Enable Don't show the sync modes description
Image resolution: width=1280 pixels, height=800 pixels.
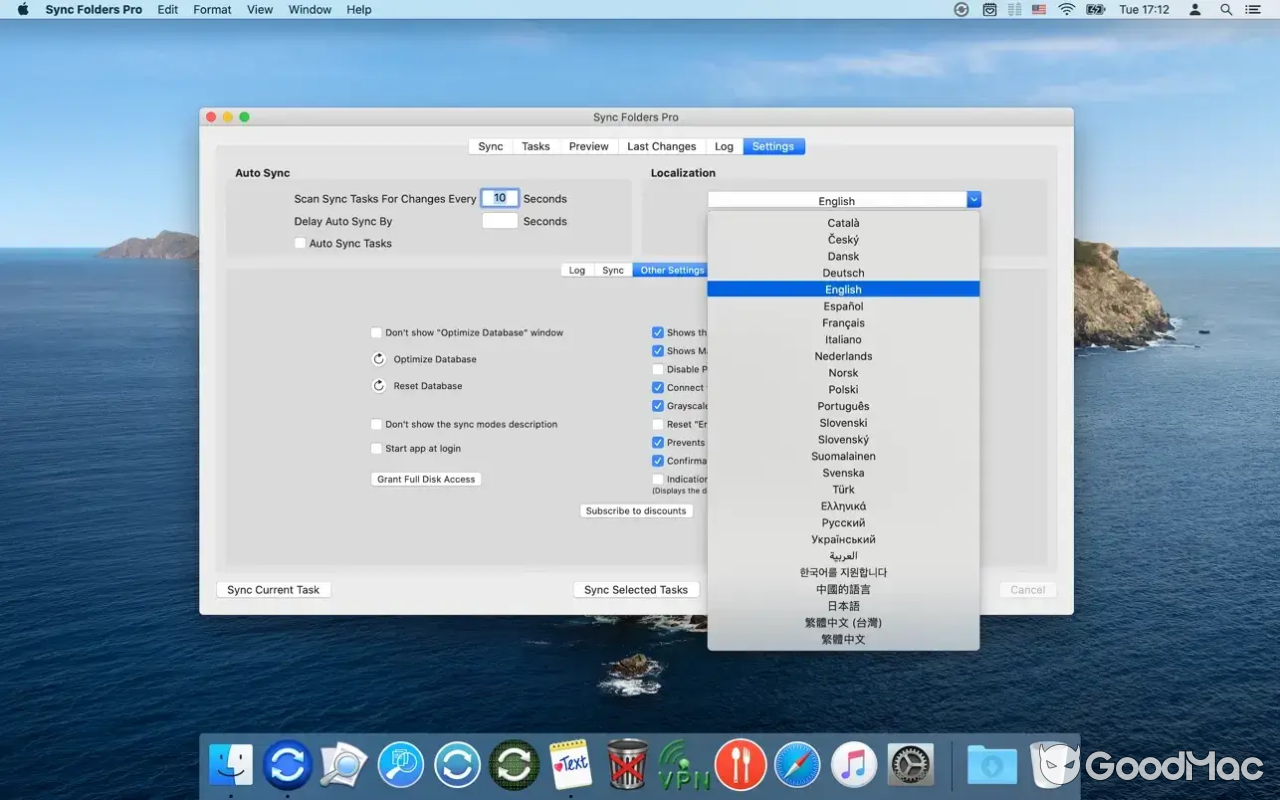point(377,424)
